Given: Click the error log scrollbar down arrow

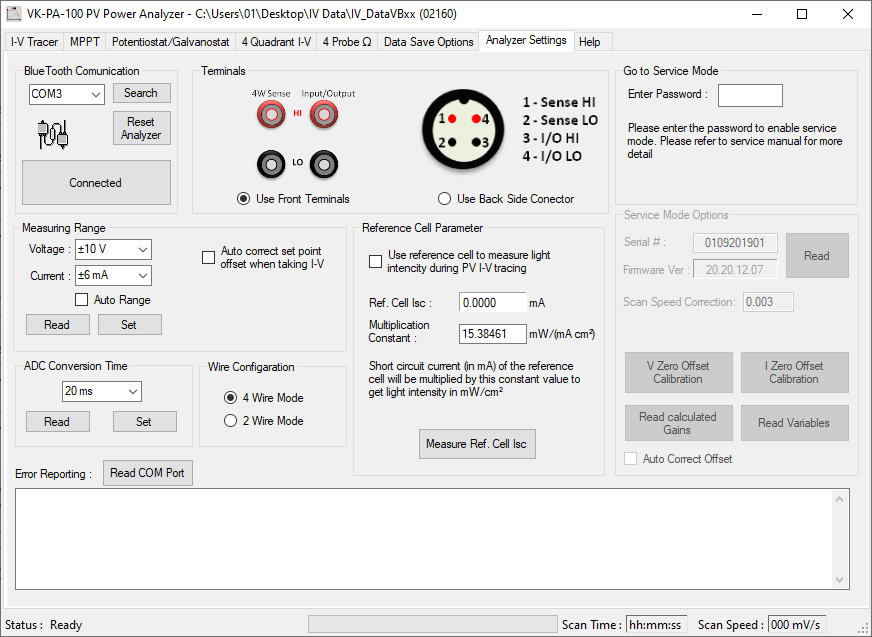Looking at the screenshot, I should pyautogui.click(x=840, y=580).
